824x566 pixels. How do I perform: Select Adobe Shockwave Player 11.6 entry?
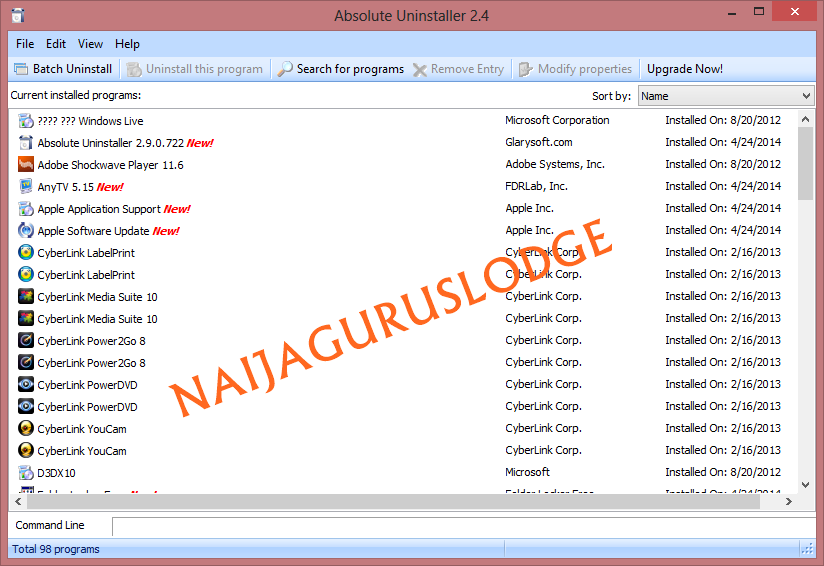coord(403,164)
